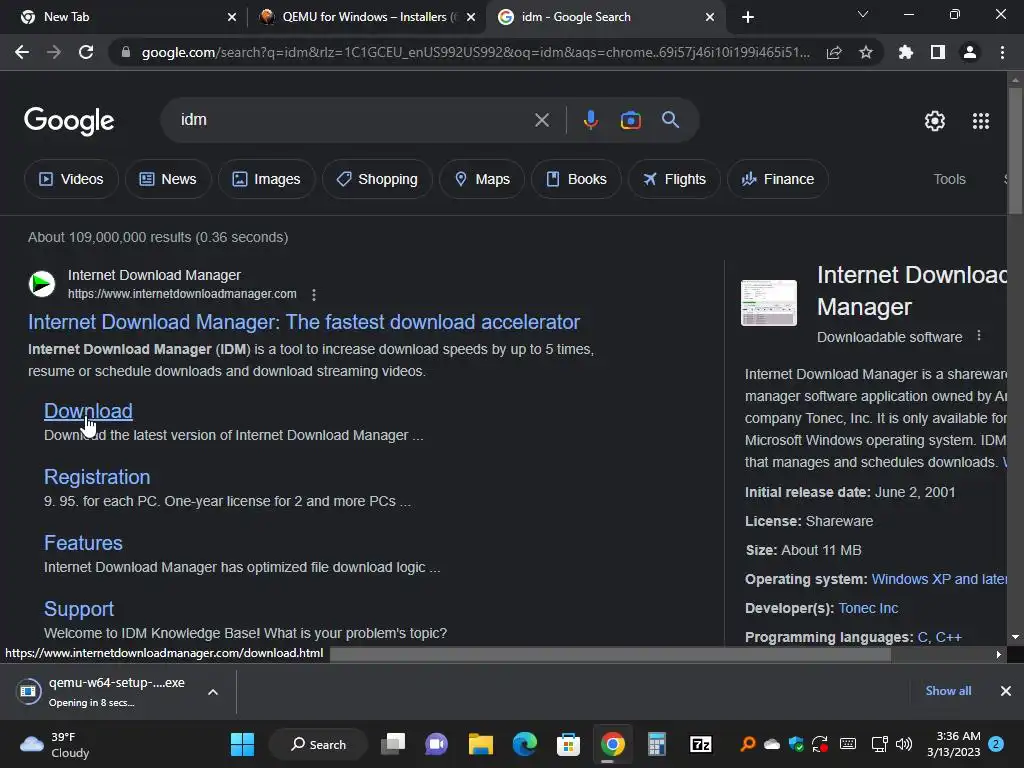Image resolution: width=1024 pixels, height=768 pixels.
Task: Go back using the browser back arrow
Action: pyautogui.click(x=22, y=52)
